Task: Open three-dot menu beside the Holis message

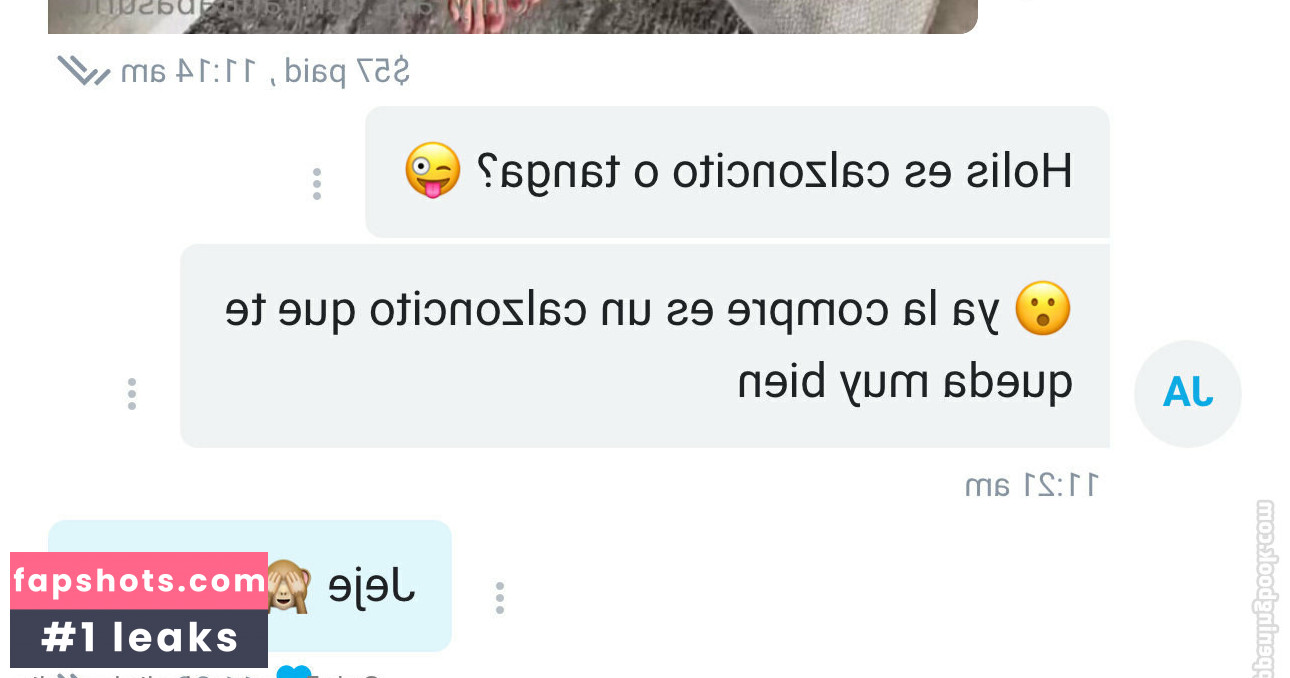Action: (317, 184)
